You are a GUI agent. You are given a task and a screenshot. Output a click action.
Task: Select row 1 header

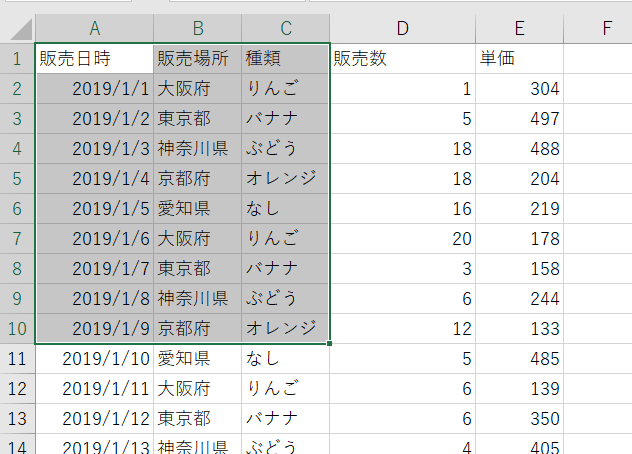click(x=17, y=58)
